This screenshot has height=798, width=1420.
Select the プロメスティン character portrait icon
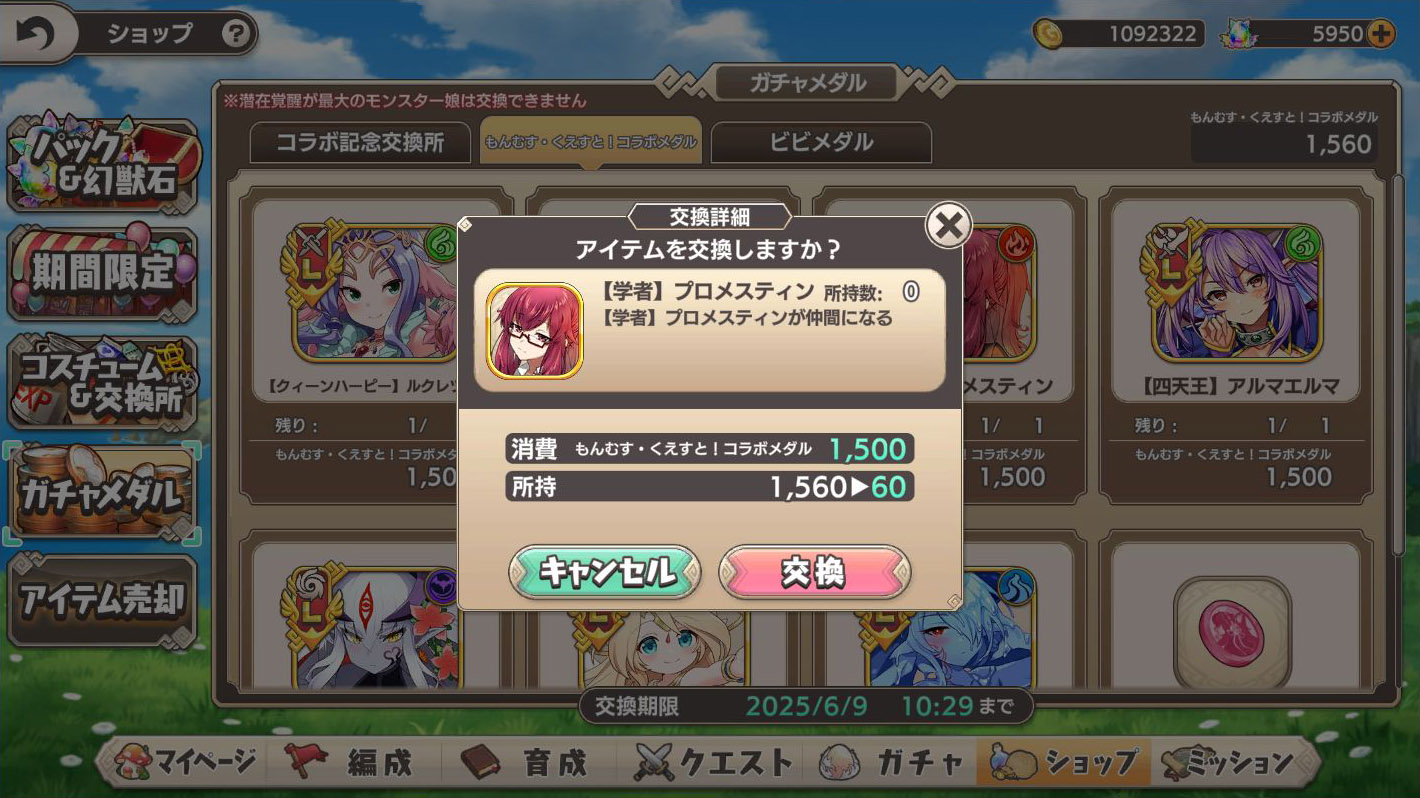534,331
